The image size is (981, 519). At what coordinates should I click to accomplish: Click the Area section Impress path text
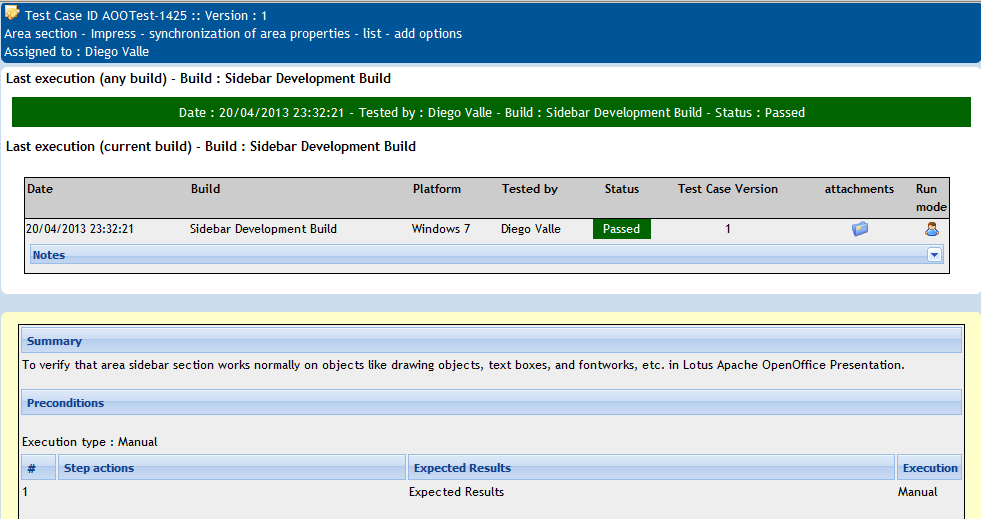233,34
